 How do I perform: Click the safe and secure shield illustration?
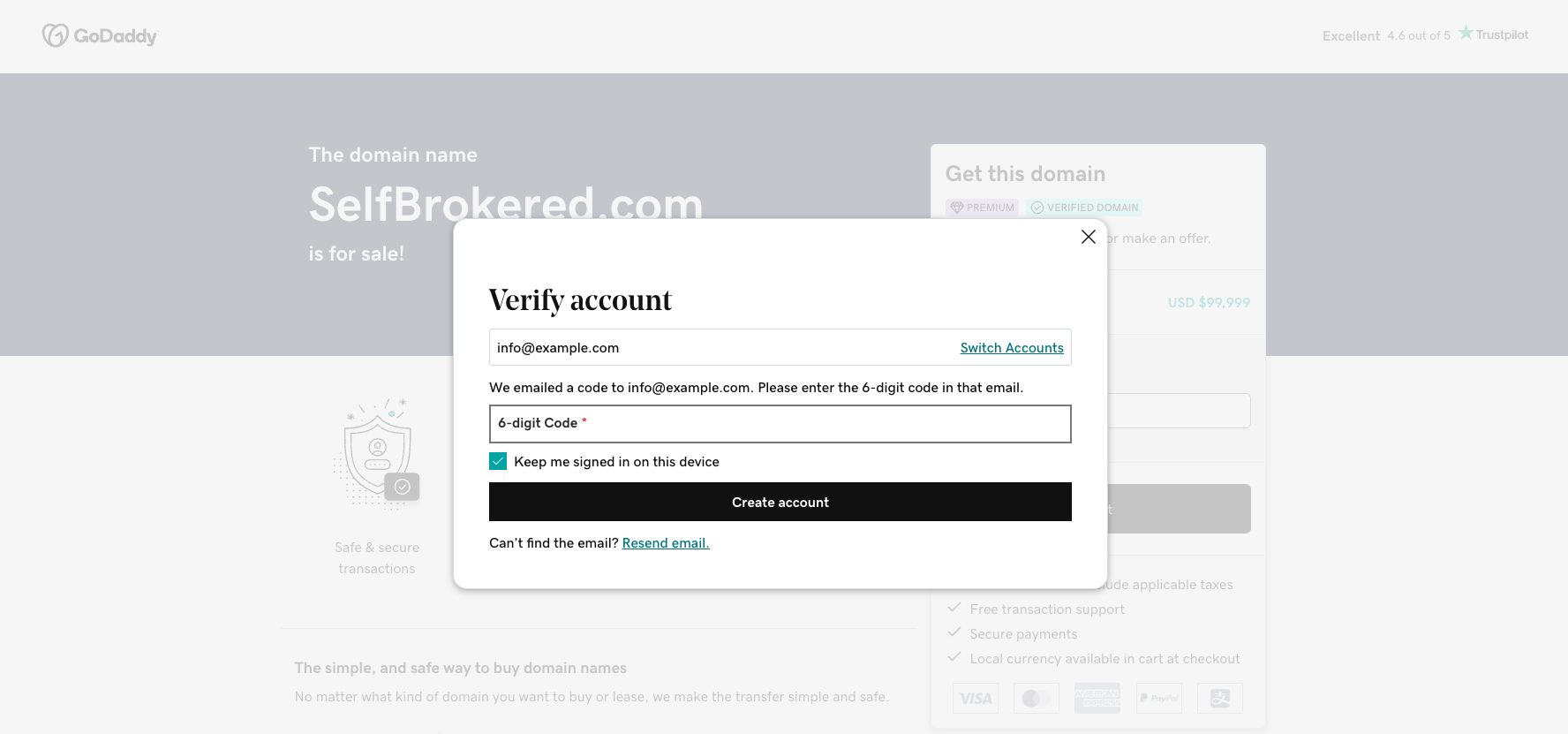(377, 454)
